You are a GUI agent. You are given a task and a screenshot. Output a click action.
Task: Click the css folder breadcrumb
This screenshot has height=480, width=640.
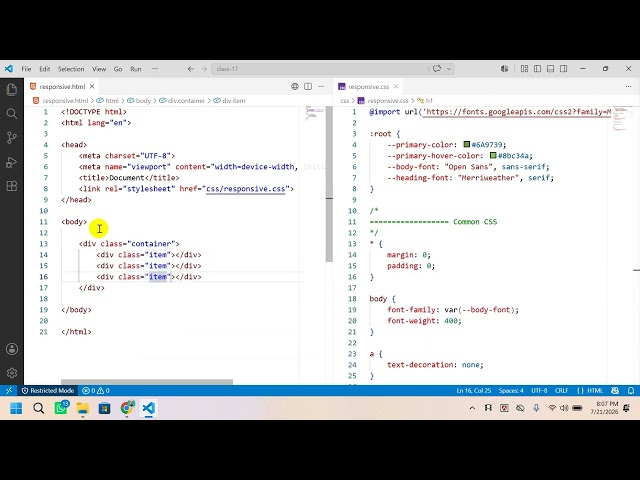(x=344, y=100)
